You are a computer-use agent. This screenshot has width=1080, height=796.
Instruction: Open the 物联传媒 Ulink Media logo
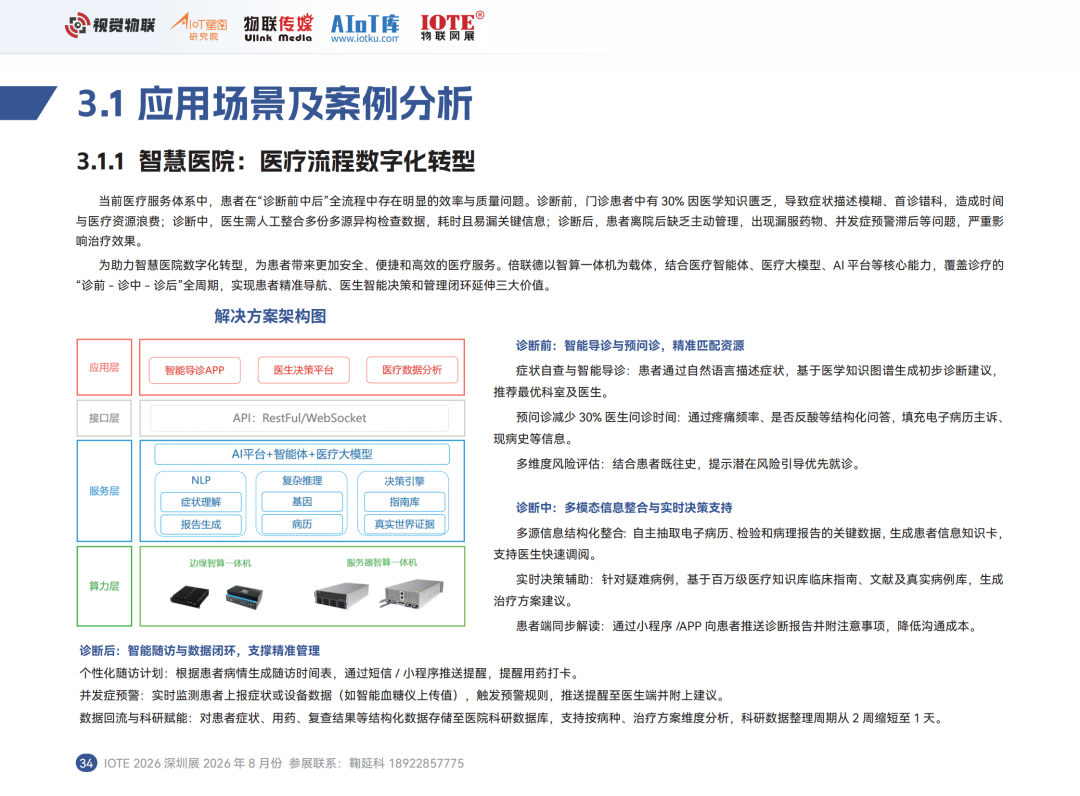point(278,27)
